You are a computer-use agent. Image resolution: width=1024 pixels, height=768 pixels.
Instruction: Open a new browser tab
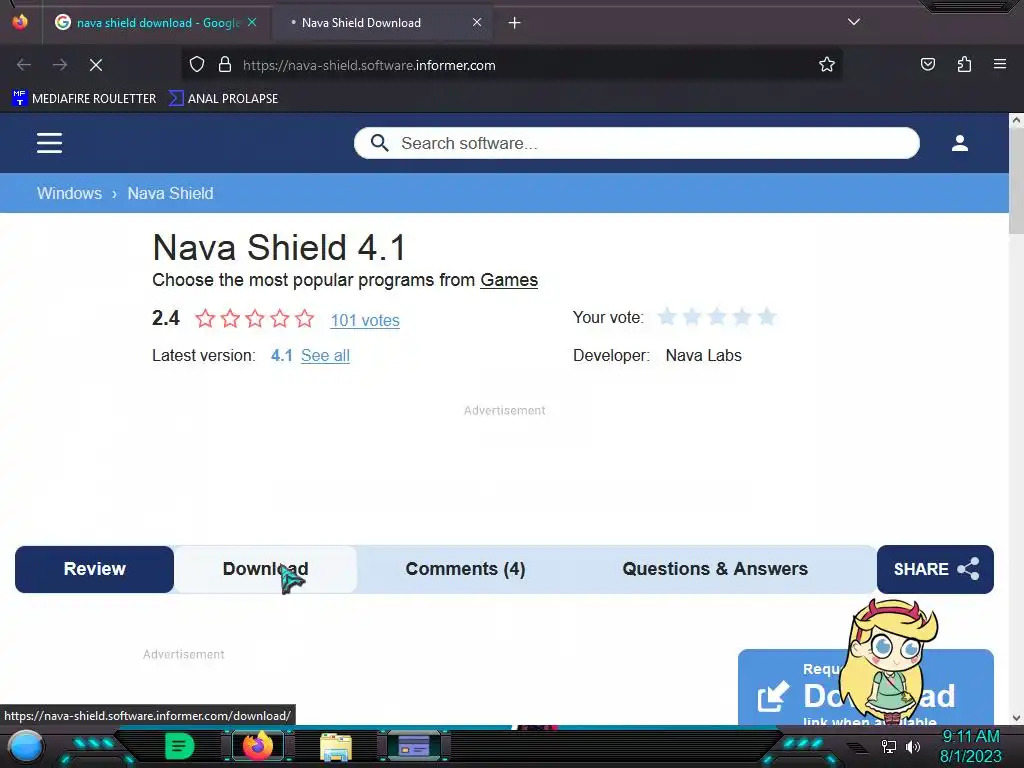point(515,23)
